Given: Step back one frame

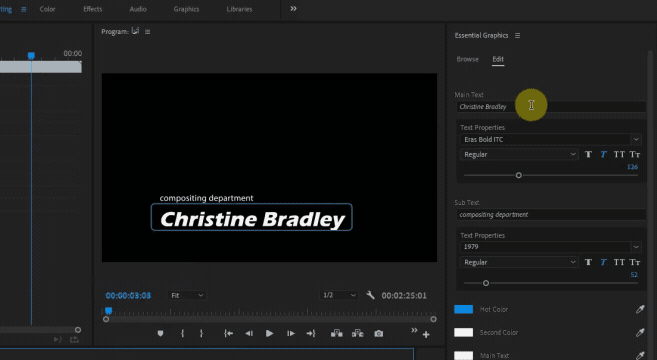Looking at the screenshot, I should tap(249, 334).
